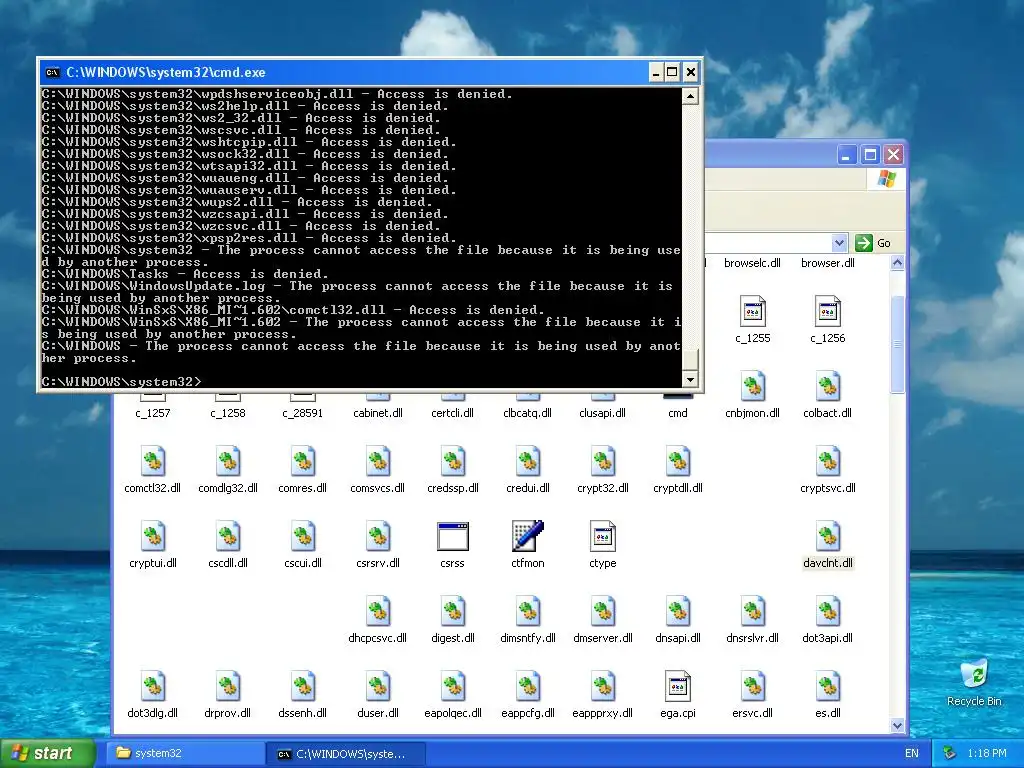The width and height of the screenshot is (1024, 768).
Task: Click the clbcatq.dll file name
Action: tap(528, 413)
